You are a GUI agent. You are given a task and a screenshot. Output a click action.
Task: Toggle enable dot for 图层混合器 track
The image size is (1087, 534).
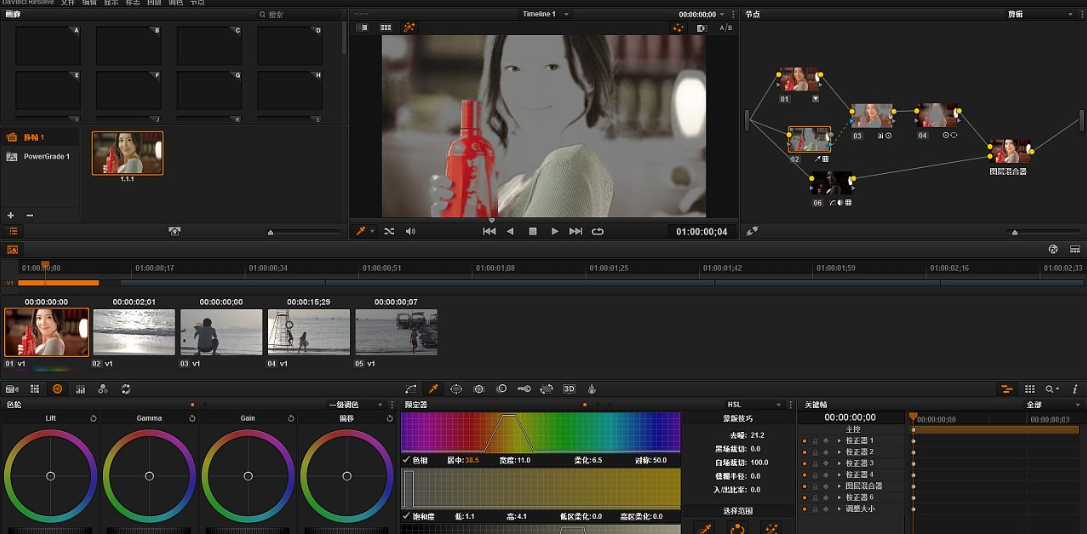805,485
